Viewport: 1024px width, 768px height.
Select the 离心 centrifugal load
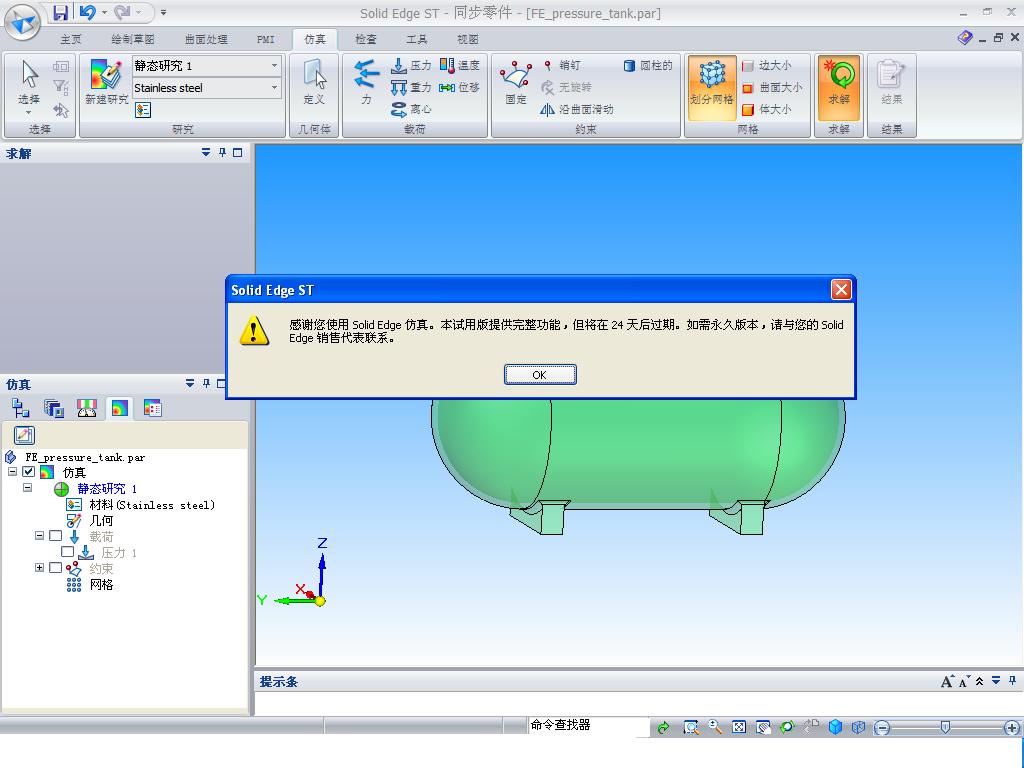411,110
